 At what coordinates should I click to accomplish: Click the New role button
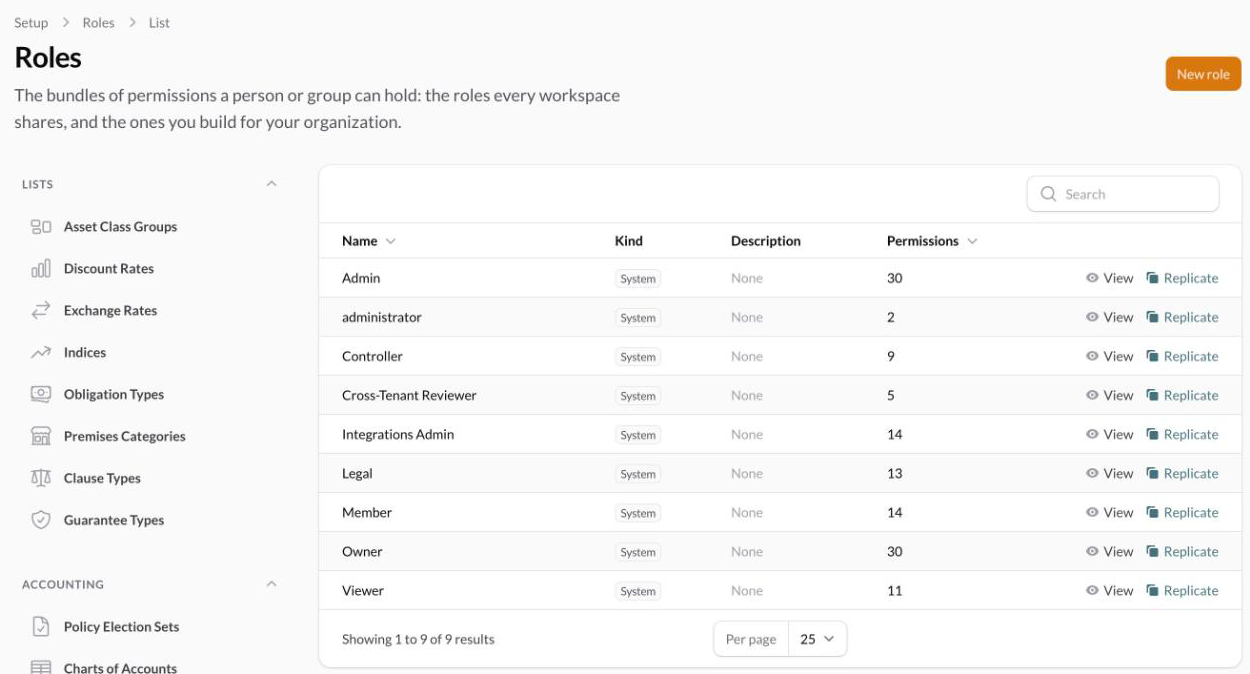click(x=1203, y=74)
